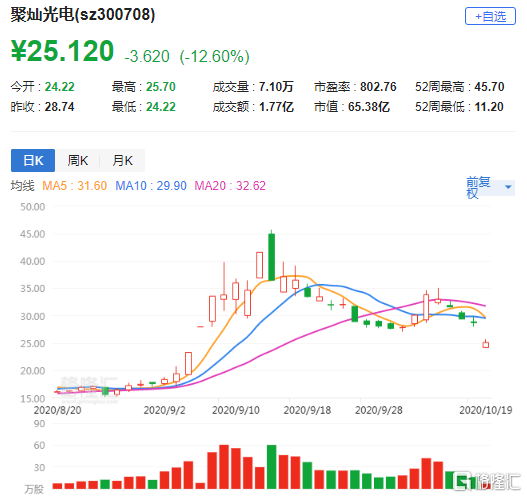527x498 pixels.
Task: Select the MA5 : 31.60 indicator label
Action: pyautogui.click(x=75, y=185)
